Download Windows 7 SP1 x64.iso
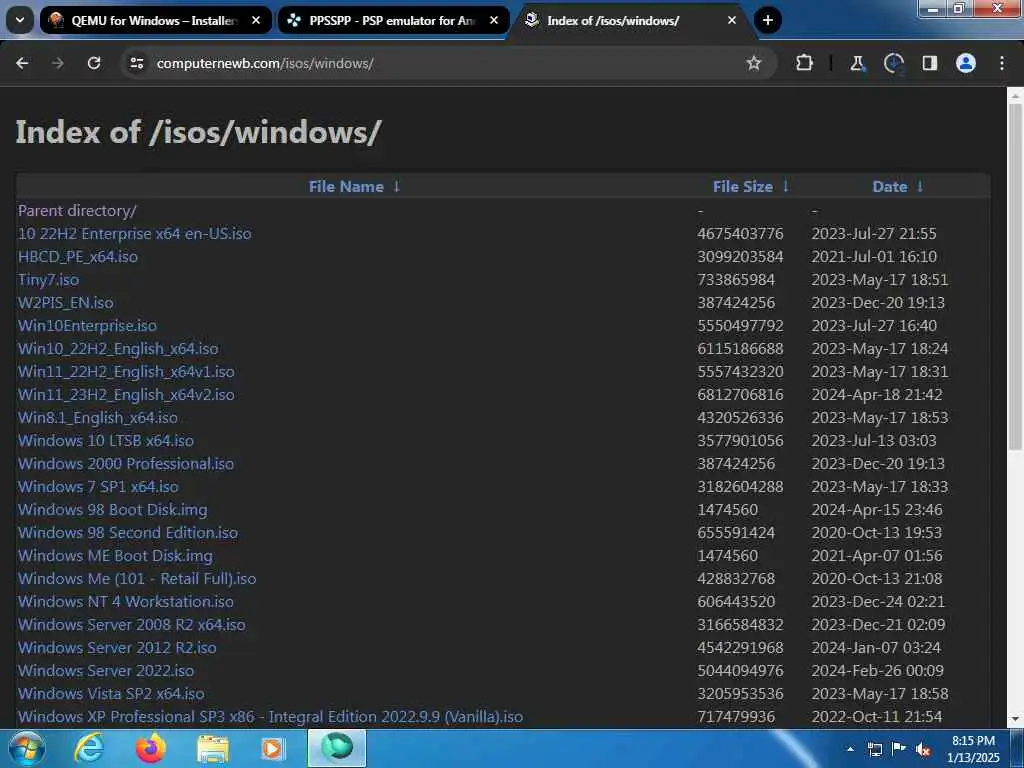 pos(98,487)
